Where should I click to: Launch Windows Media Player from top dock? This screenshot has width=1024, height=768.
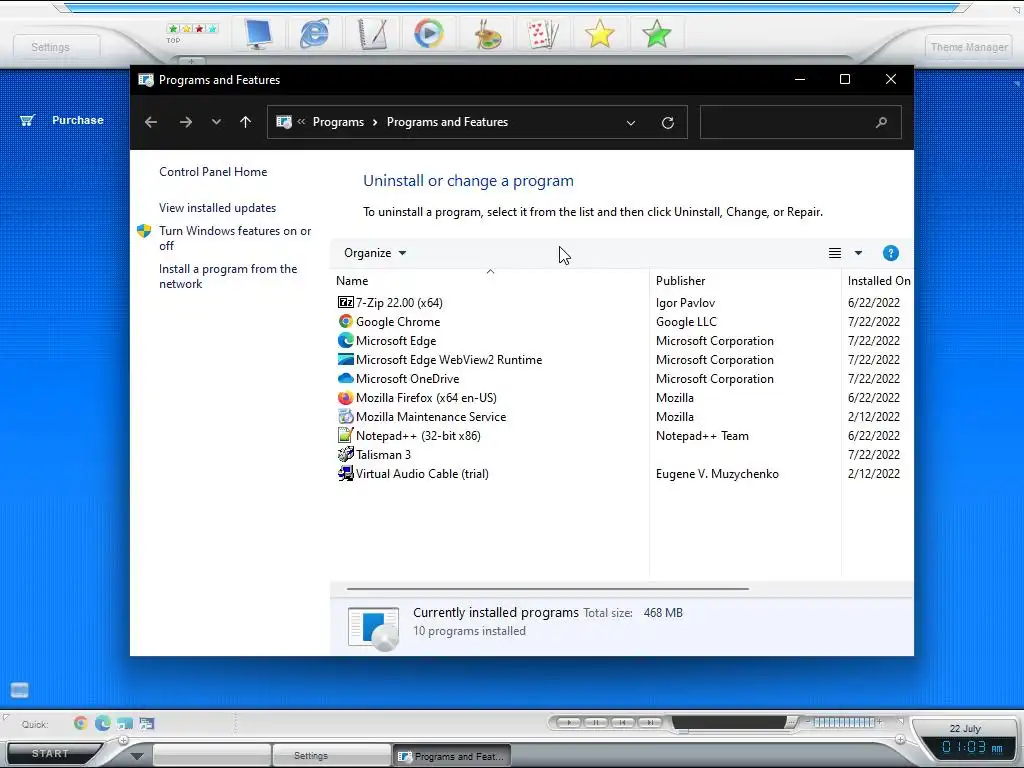pos(429,33)
